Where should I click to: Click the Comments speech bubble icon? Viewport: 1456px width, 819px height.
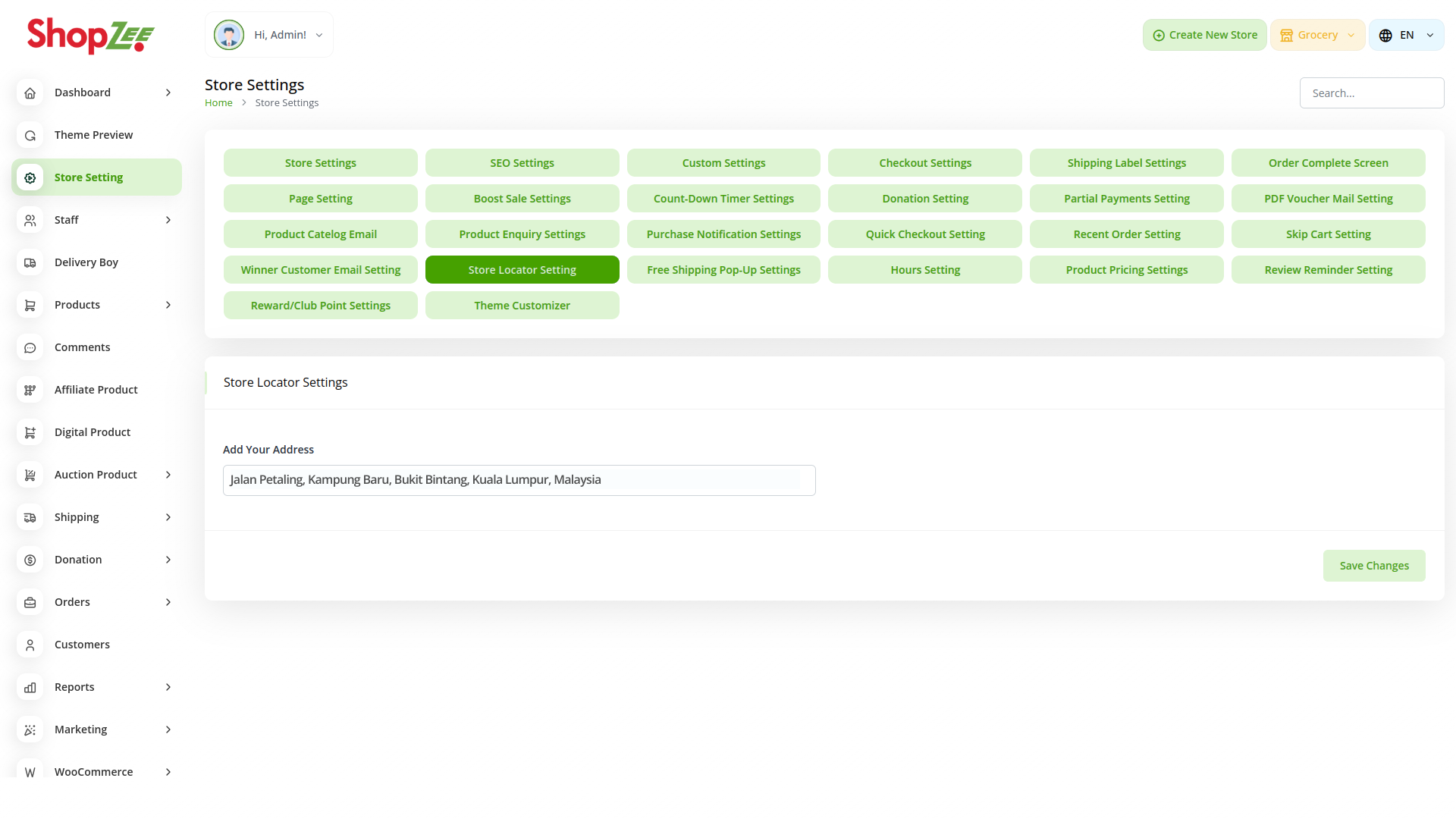coord(30,347)
